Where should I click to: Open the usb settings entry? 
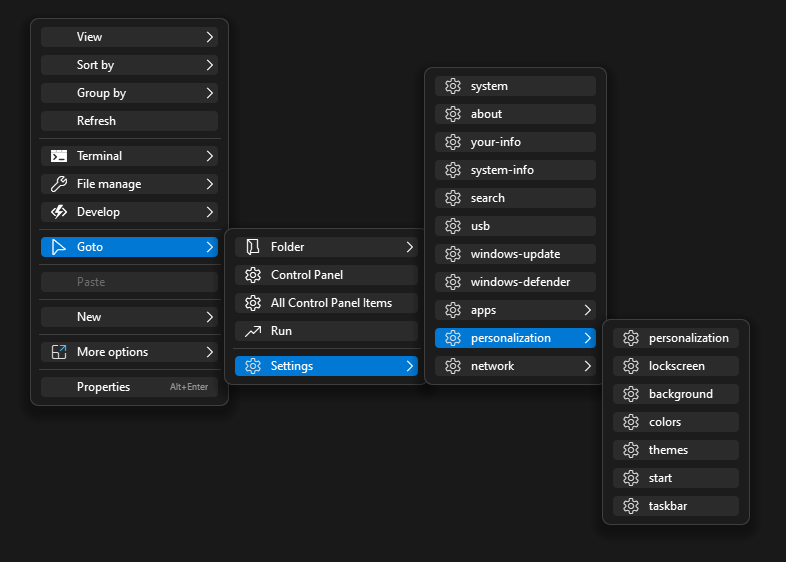tap(515, 226)
